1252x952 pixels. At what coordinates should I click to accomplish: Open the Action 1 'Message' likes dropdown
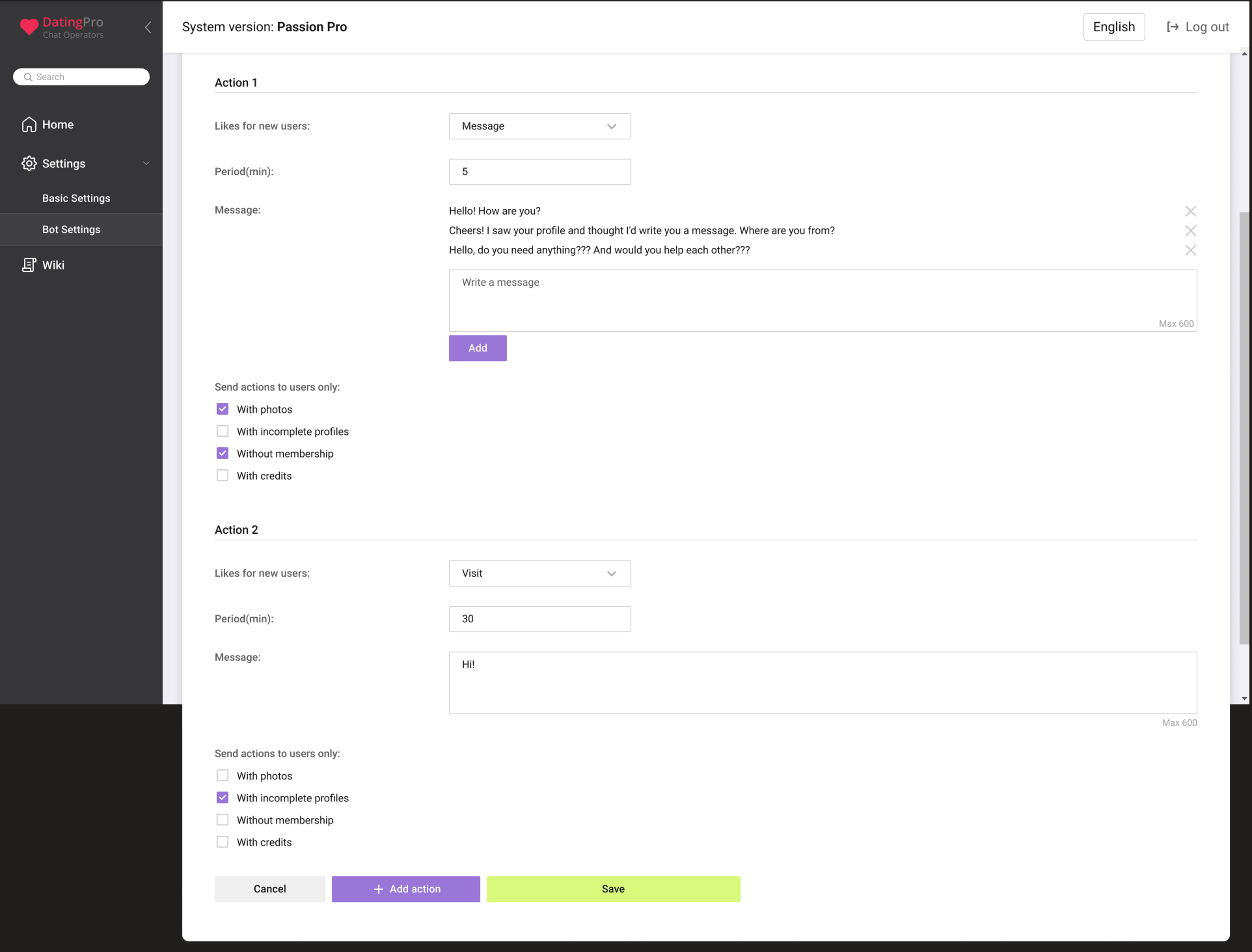[539, 126]
